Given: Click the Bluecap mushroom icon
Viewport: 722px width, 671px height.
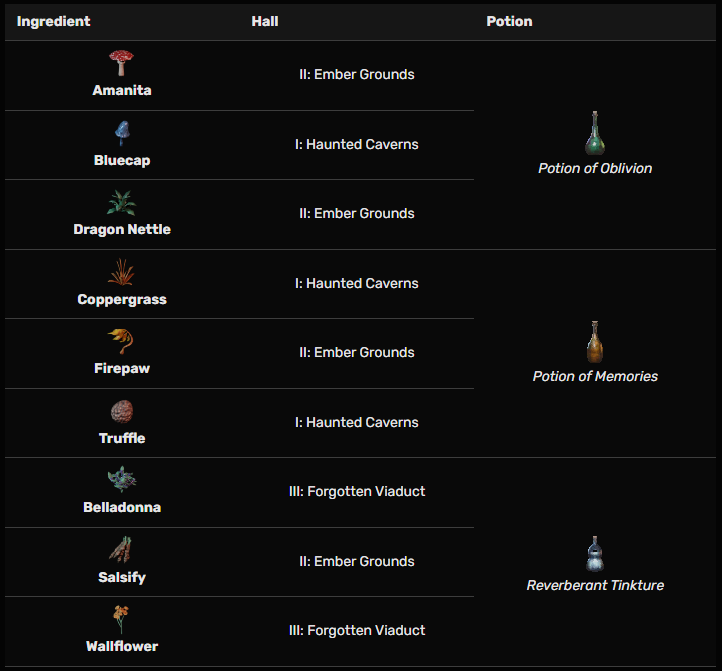Looking at the screenshot, I should pyautogui.click(x=121, y=133).
